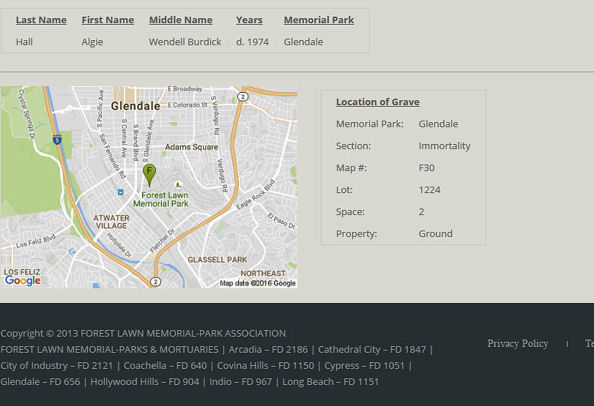Image resolution: width=594 pixels, height=406 pixels.
Task: Click the Los Feliz map label
Action: pyautogui.click(x=22, y=272)
